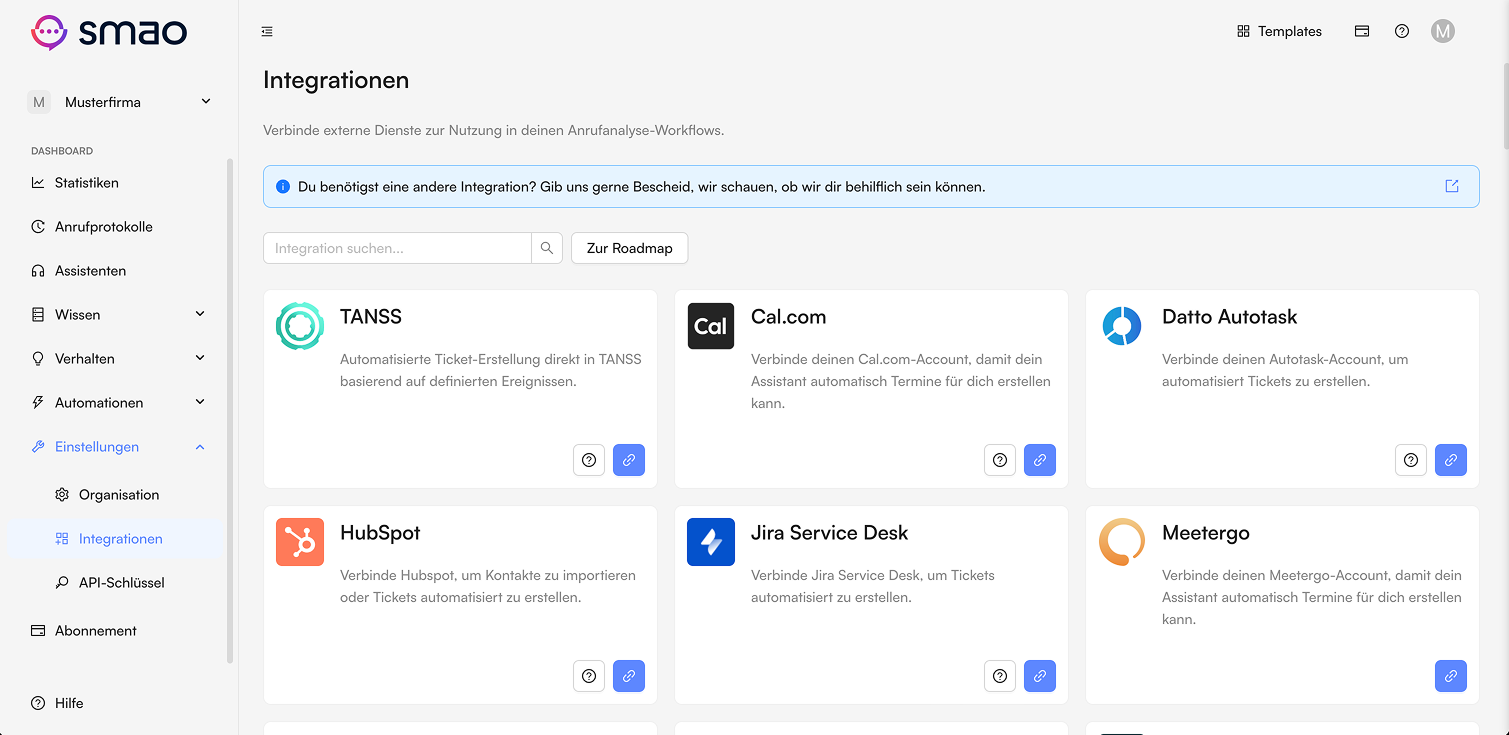Click the Cal.com logo
Screen dimensions: 1509x735
(711, 326)
